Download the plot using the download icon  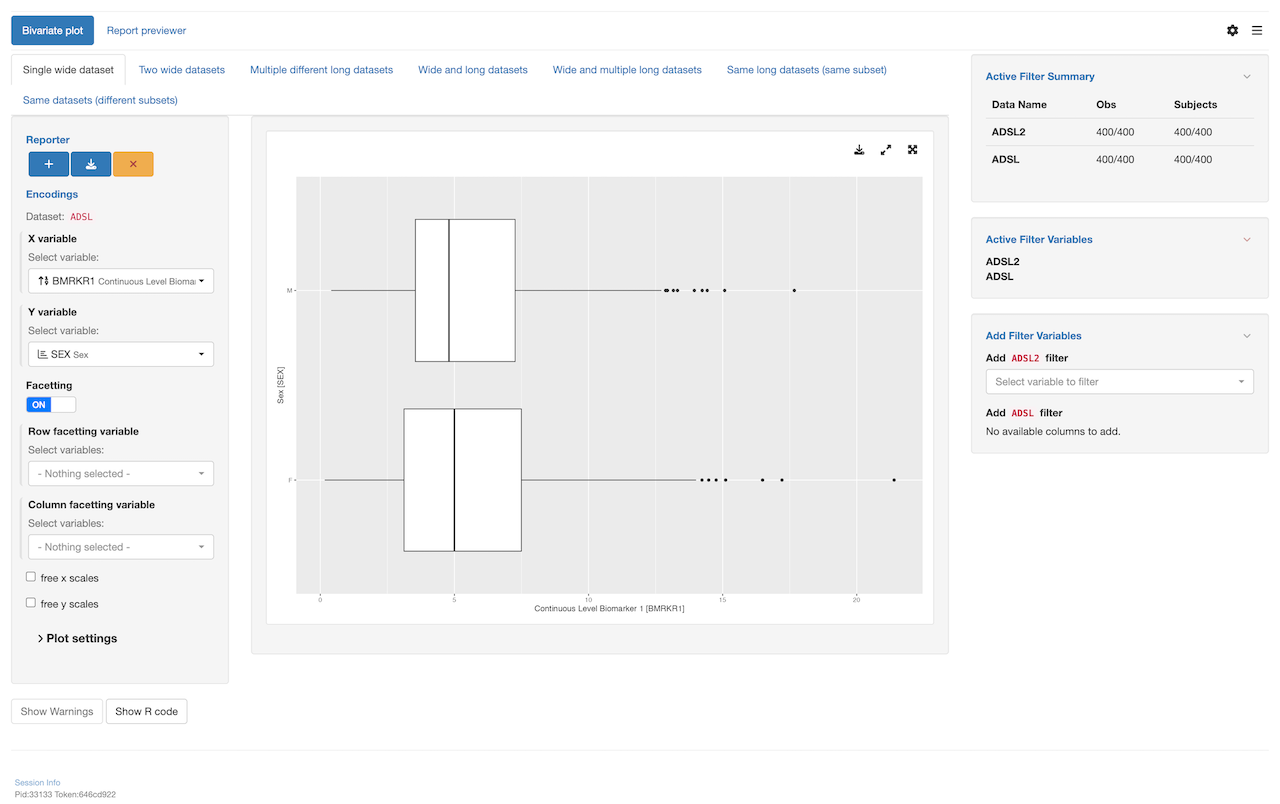pyautogui.click(x=859, y=150)
